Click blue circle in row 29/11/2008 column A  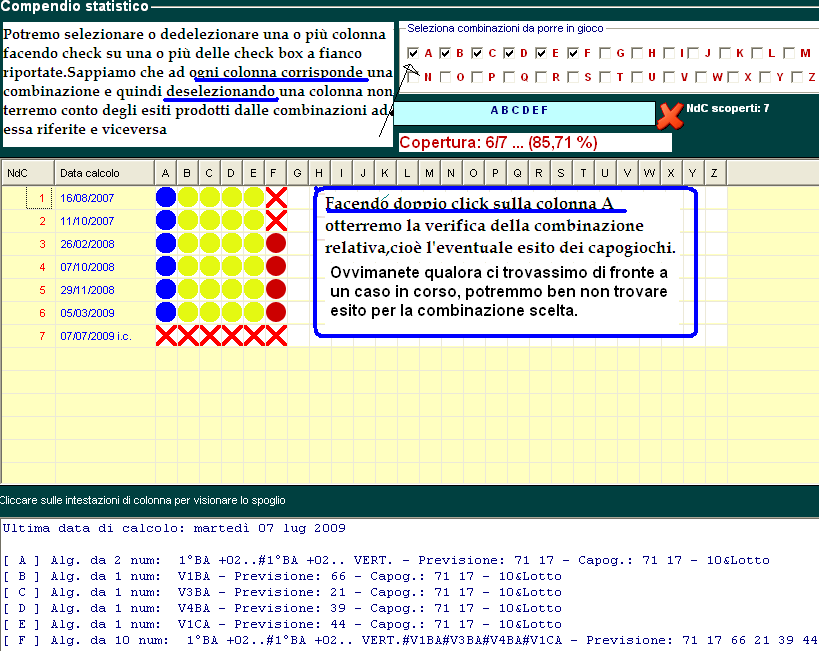(x=166, y=289)
